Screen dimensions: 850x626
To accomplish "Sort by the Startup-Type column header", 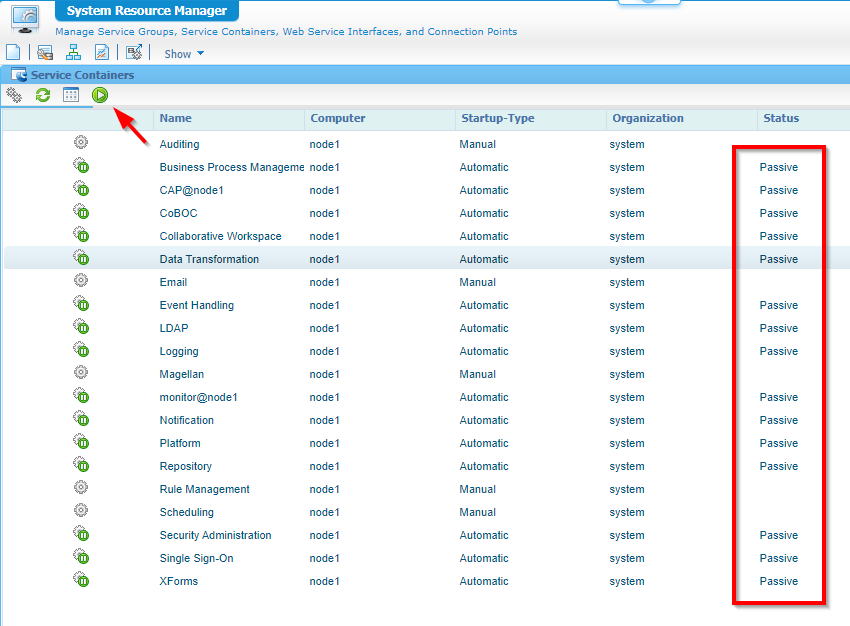I will point(497,118).
